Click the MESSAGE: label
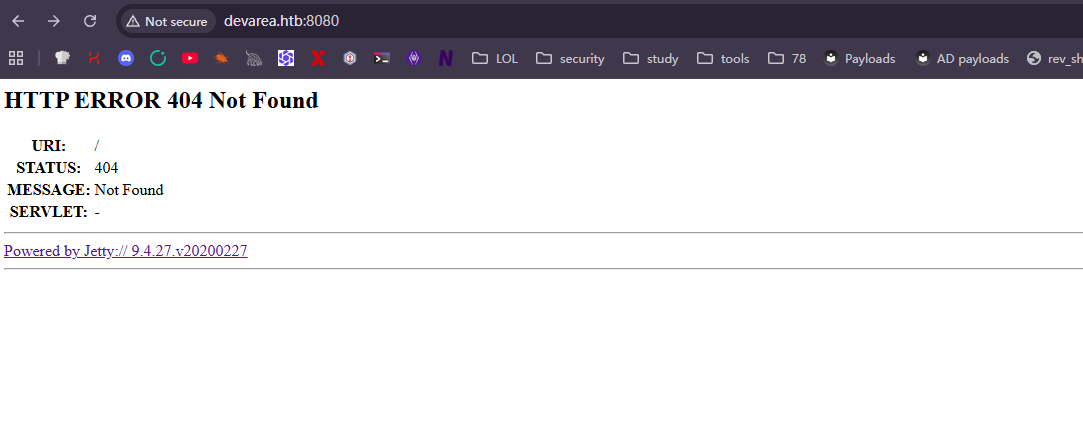This screenshot has width=1083, height=440. [x=49, y=190]
